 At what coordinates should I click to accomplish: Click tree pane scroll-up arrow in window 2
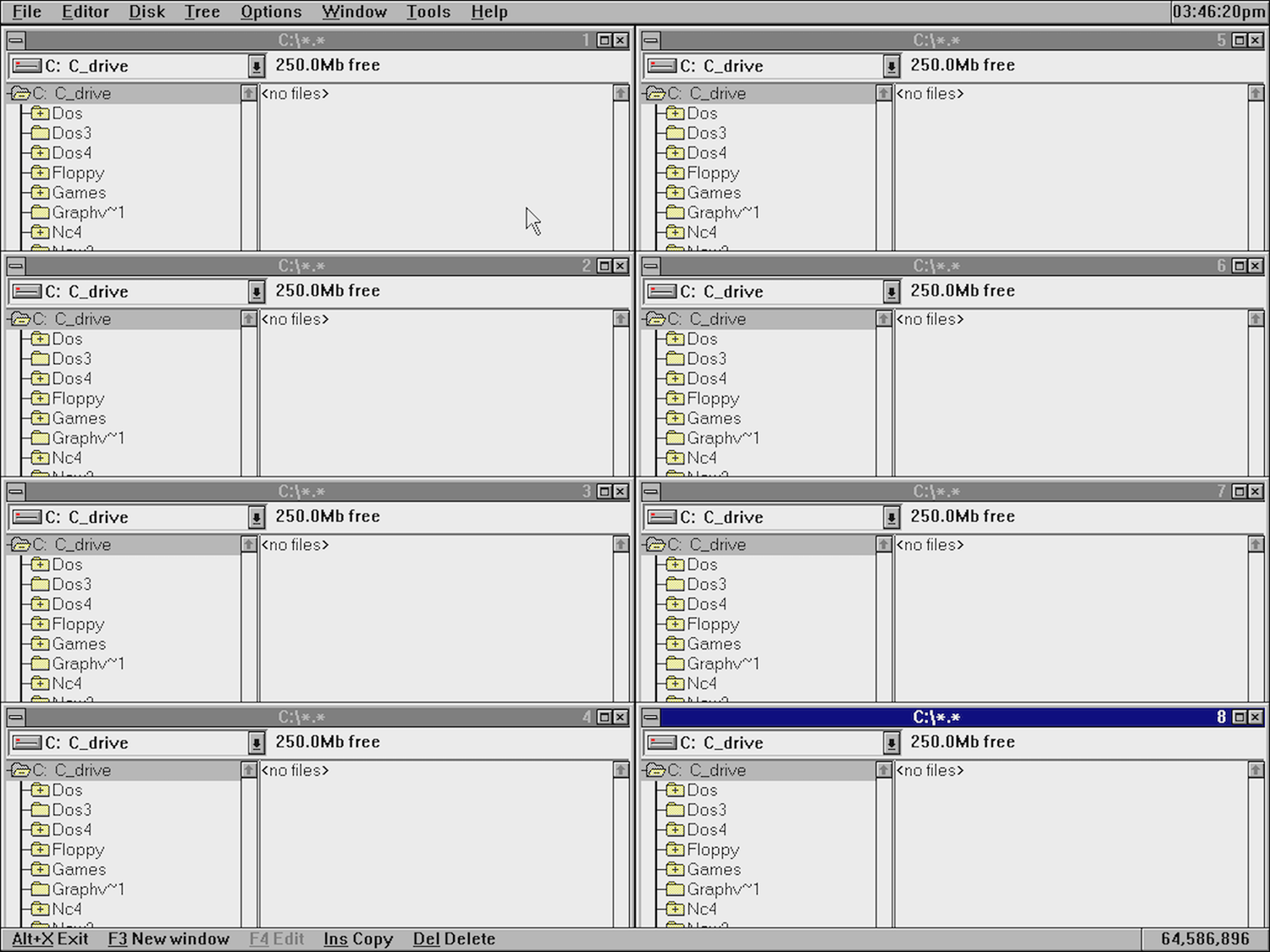(249, 319)
